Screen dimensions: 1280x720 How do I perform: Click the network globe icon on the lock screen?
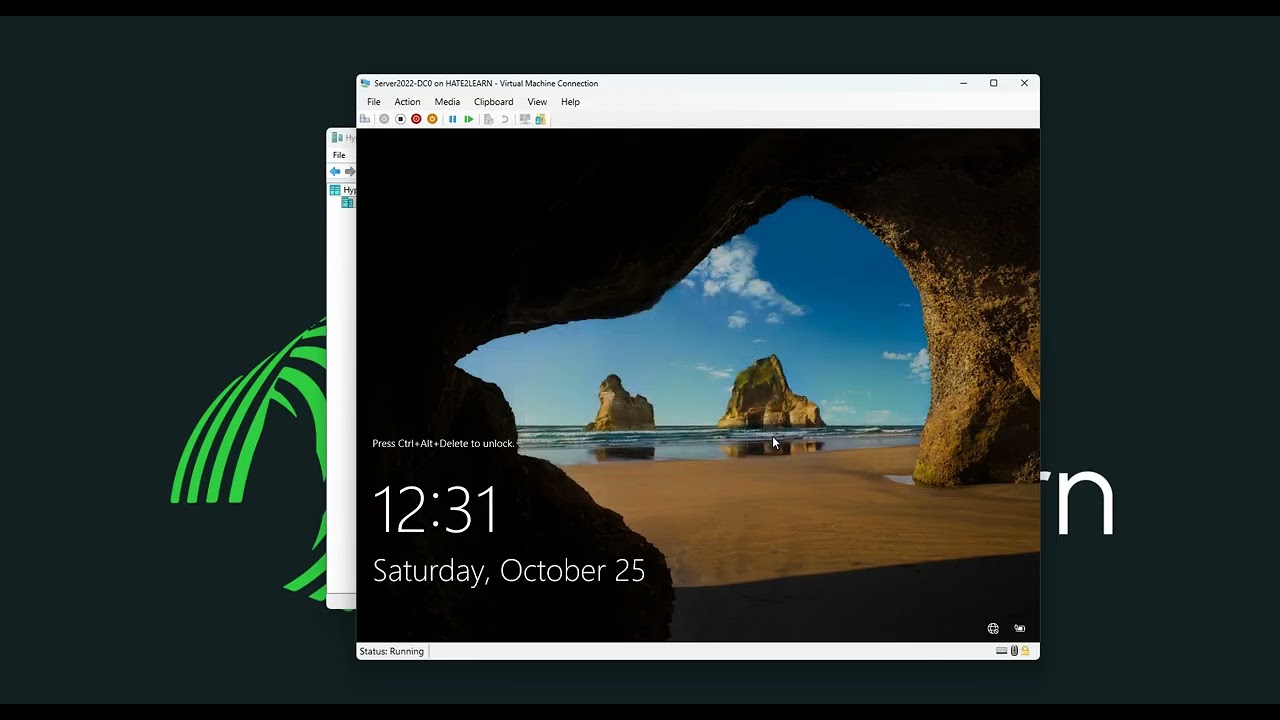[993, 628]
